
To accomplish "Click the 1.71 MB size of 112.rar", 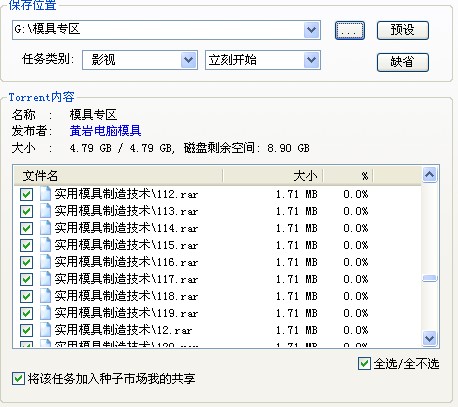I will [297, 194].
